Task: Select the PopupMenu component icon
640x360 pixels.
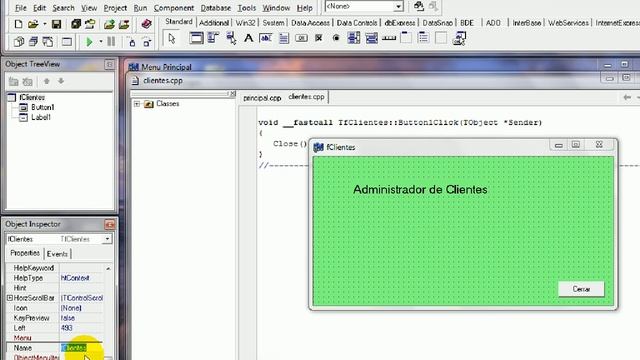Action: [x=231, y=38]
